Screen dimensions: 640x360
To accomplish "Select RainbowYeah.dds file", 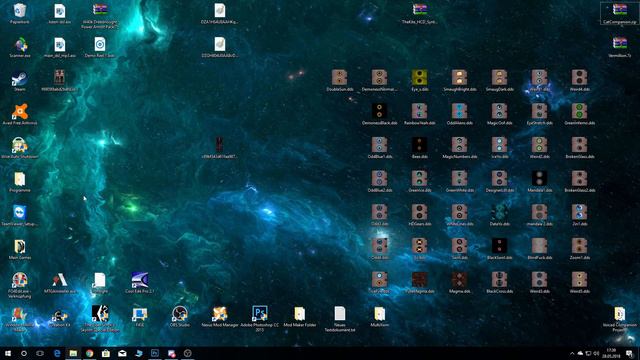I will pyautogui.click(x=420, y=114).
